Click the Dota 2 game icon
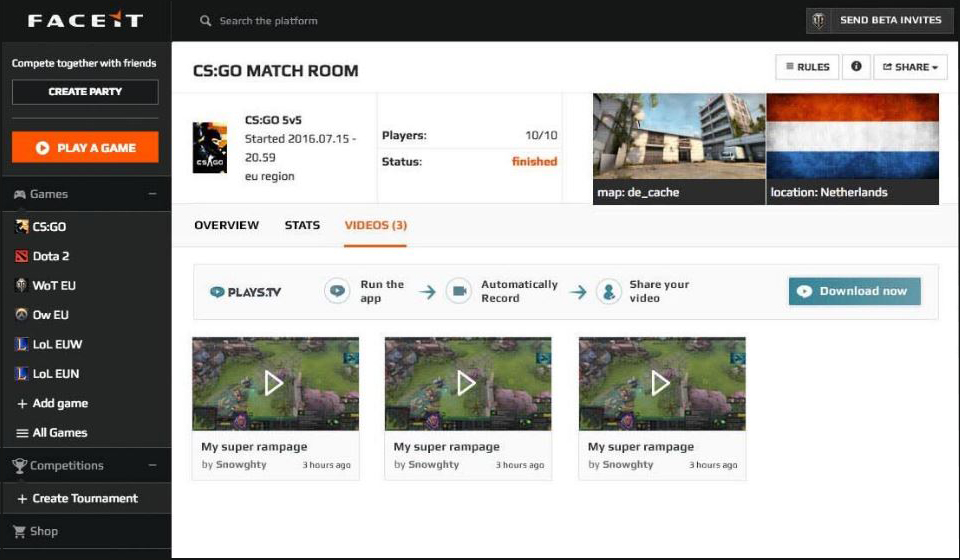This screenshot has height=560, width=960. [21, 256]
